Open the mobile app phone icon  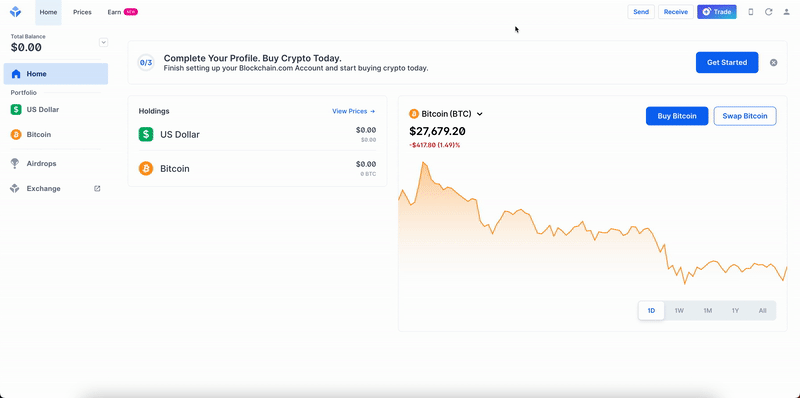click(x=751, y=12)
